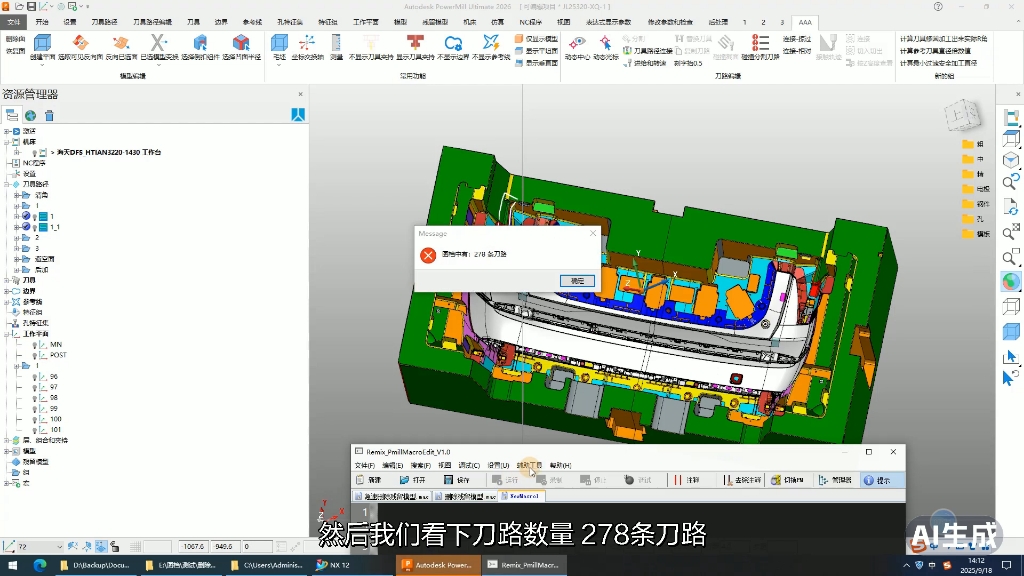This screenshot has height=576, width=1024.
Task: Expand toolpath folder 3 in explorer tree
Action: pos(16,248)
